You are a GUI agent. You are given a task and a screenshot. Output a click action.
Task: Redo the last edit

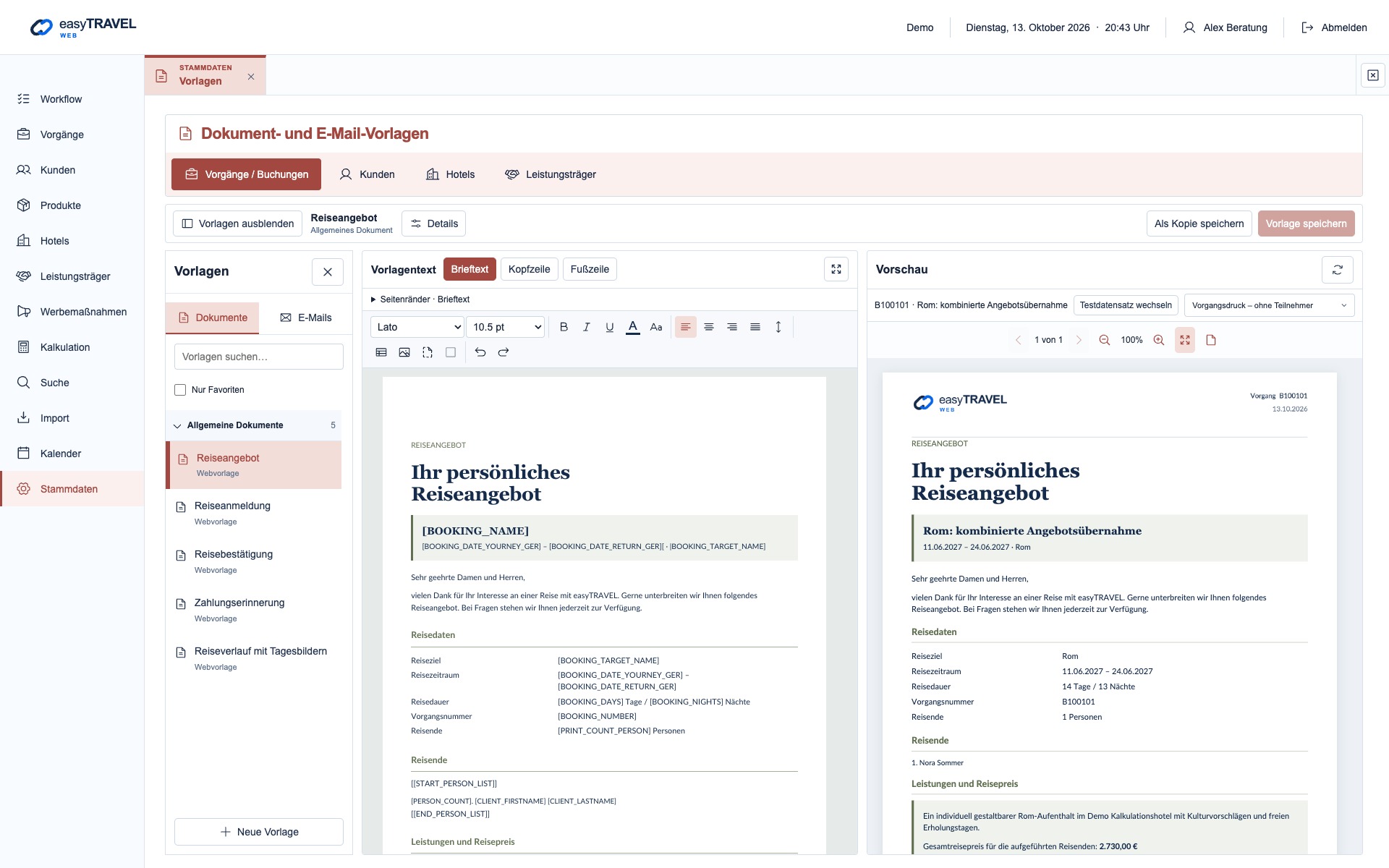click(x=504, y=352)
